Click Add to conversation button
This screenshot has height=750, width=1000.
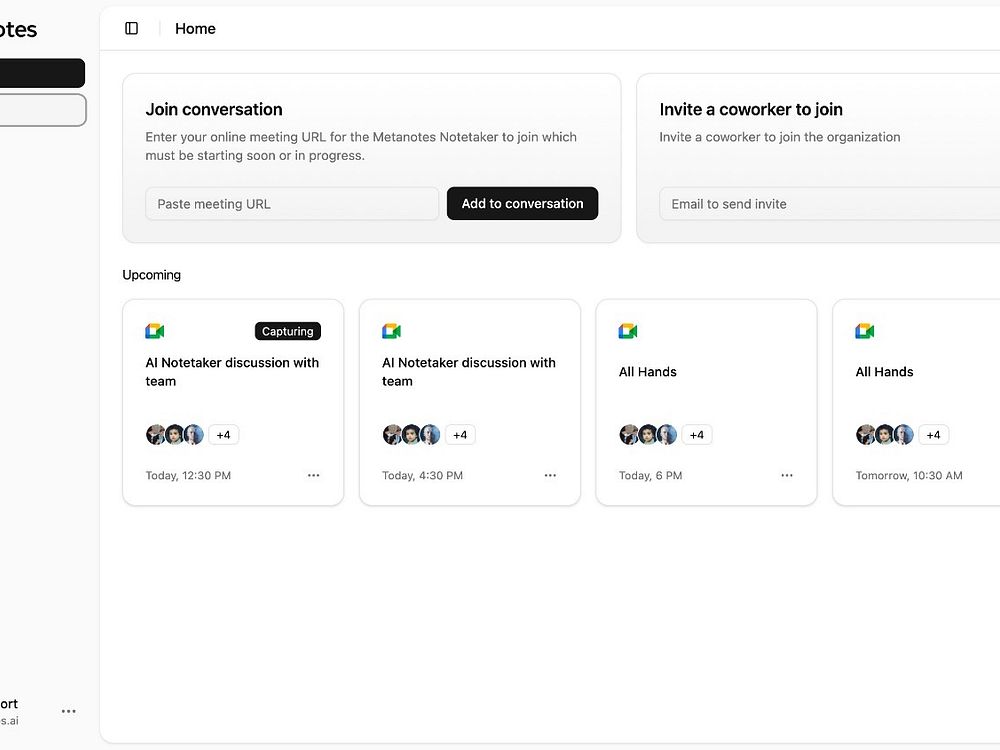click(522, 203)
